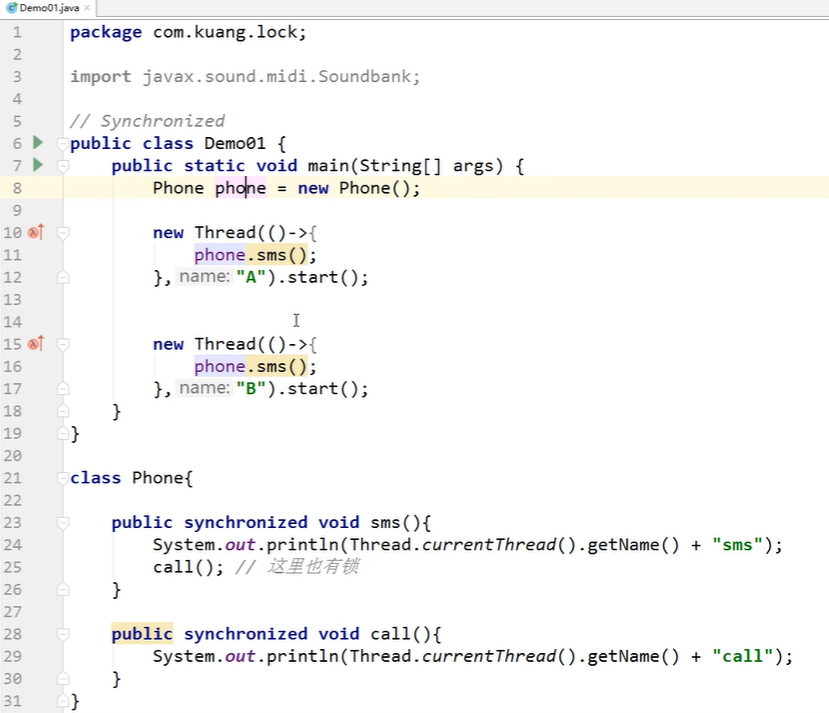Collapse call method fold on line 28
The height and width of the screenshot is (713, 829).
coord(62,634)
